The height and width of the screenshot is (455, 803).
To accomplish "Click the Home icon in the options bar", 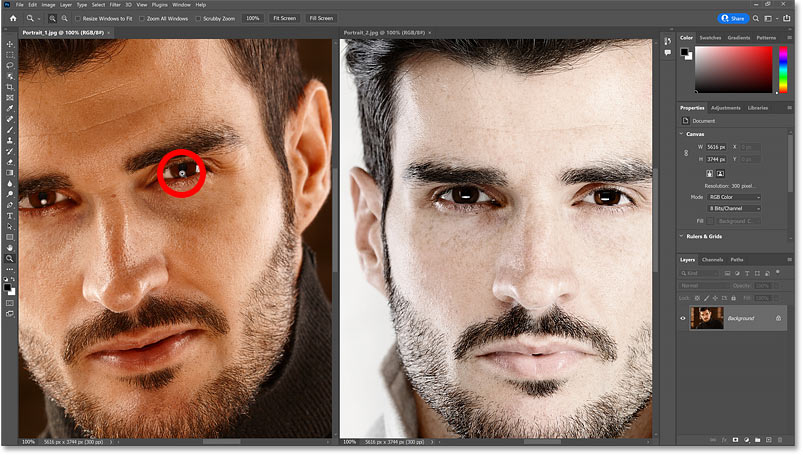I will 13,18.
